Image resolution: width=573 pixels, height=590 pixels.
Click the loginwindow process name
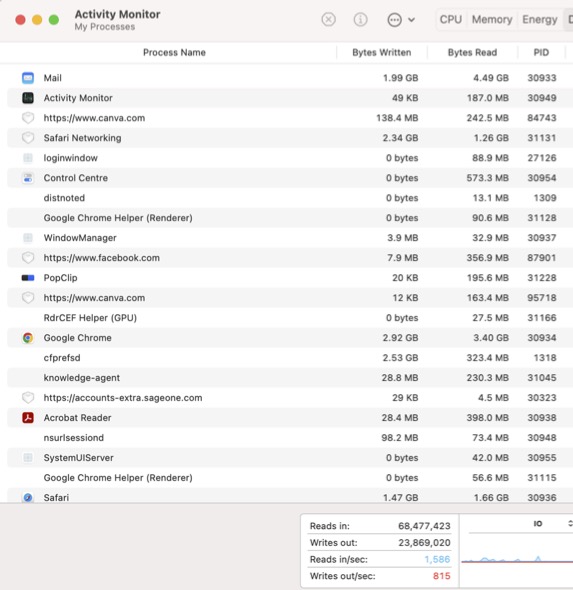pyautogui.click(x=71, y=158)
